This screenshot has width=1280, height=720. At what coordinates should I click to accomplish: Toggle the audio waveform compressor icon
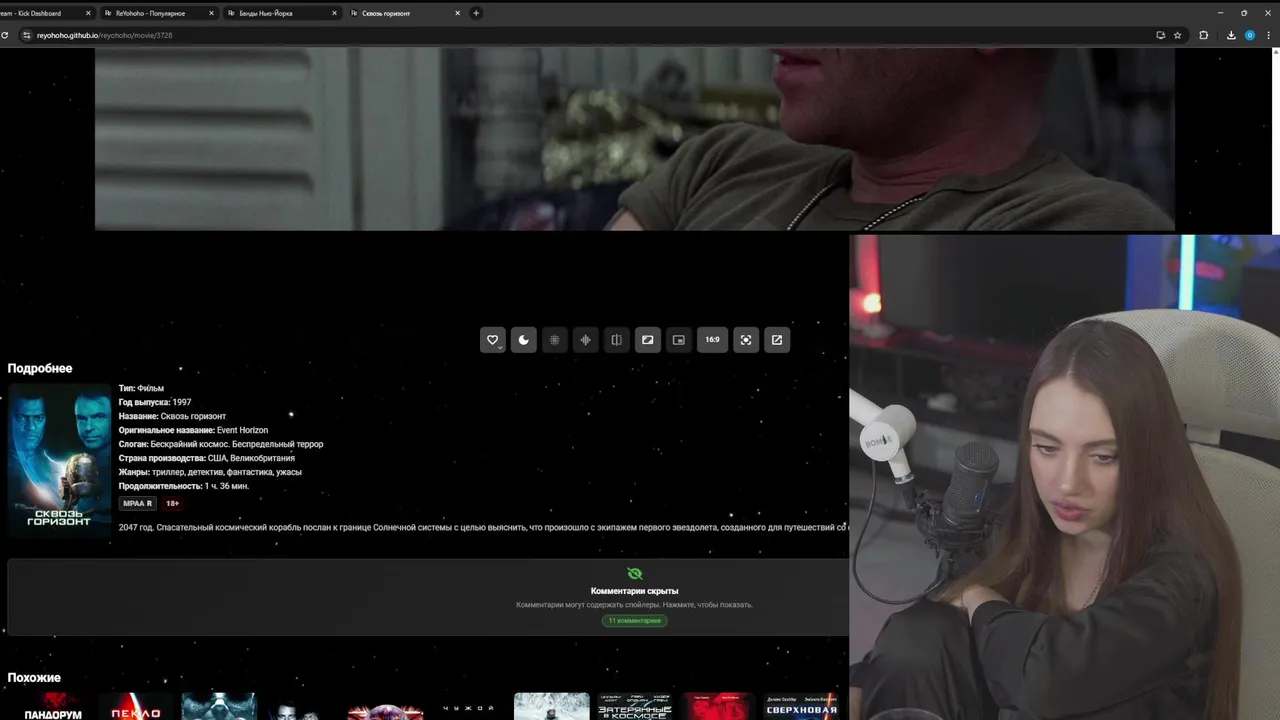(585, 340)
